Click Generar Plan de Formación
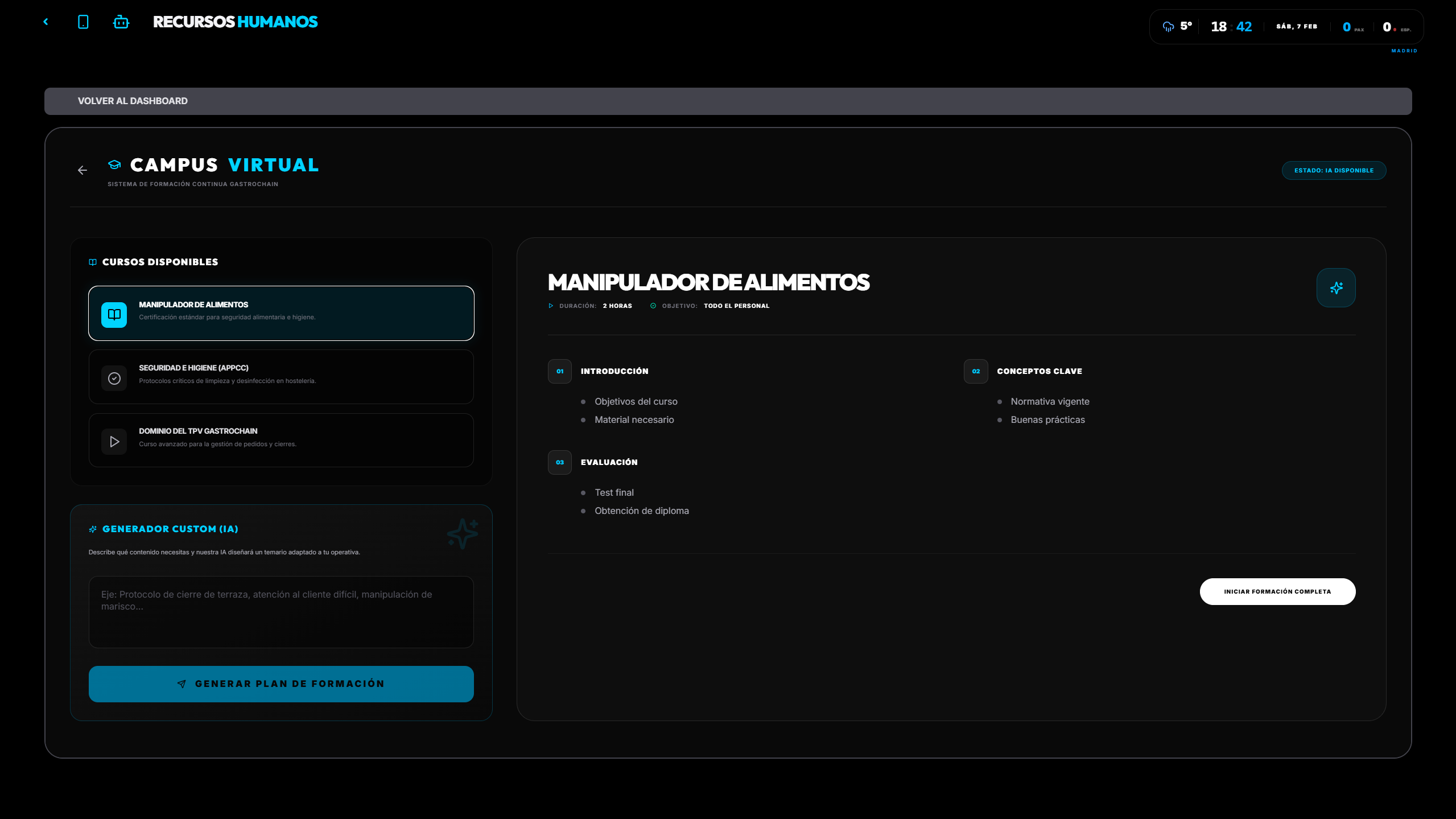The width and height of the screenshot is (1456, 819). coord(281,684)
